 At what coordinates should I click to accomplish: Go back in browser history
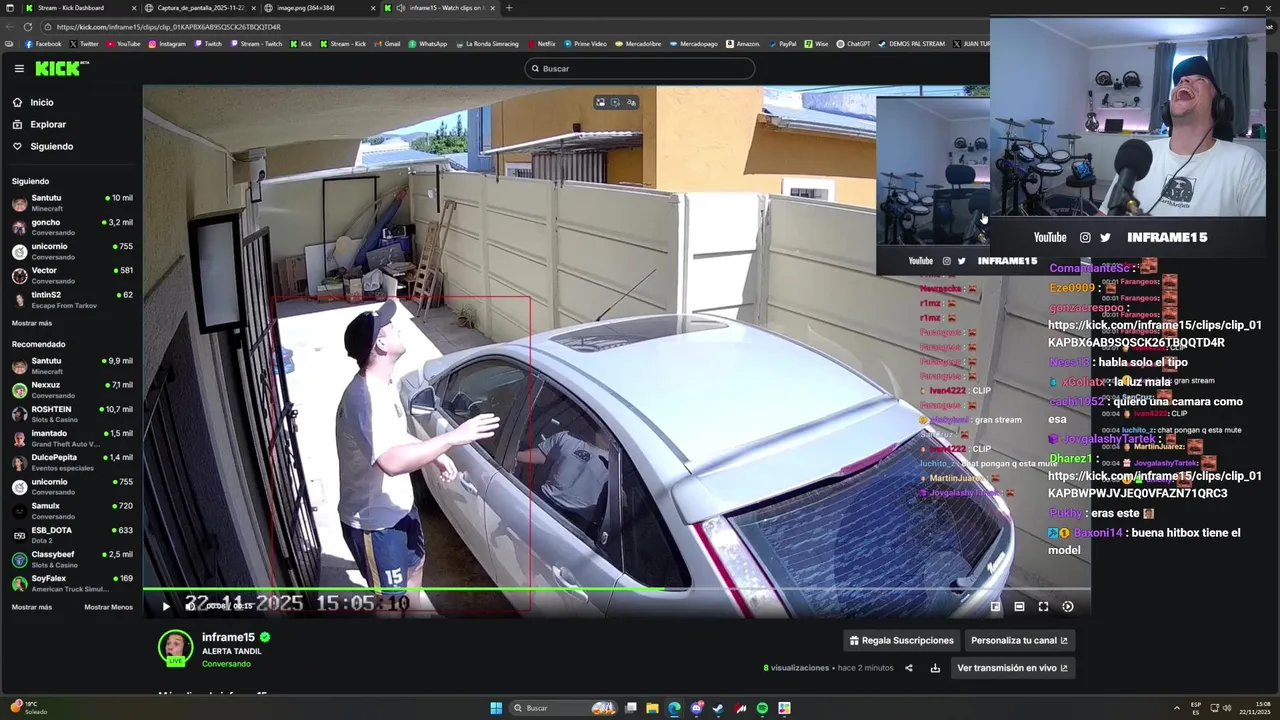10,27
